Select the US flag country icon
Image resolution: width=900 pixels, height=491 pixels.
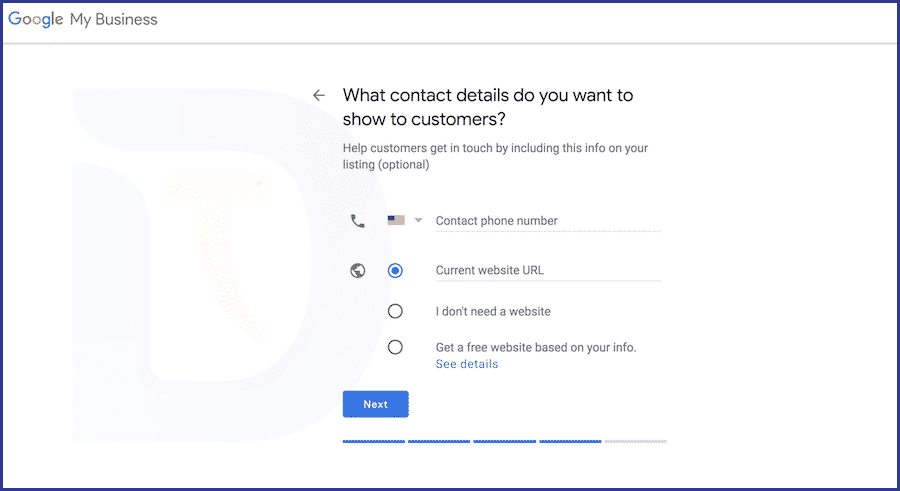396,220
